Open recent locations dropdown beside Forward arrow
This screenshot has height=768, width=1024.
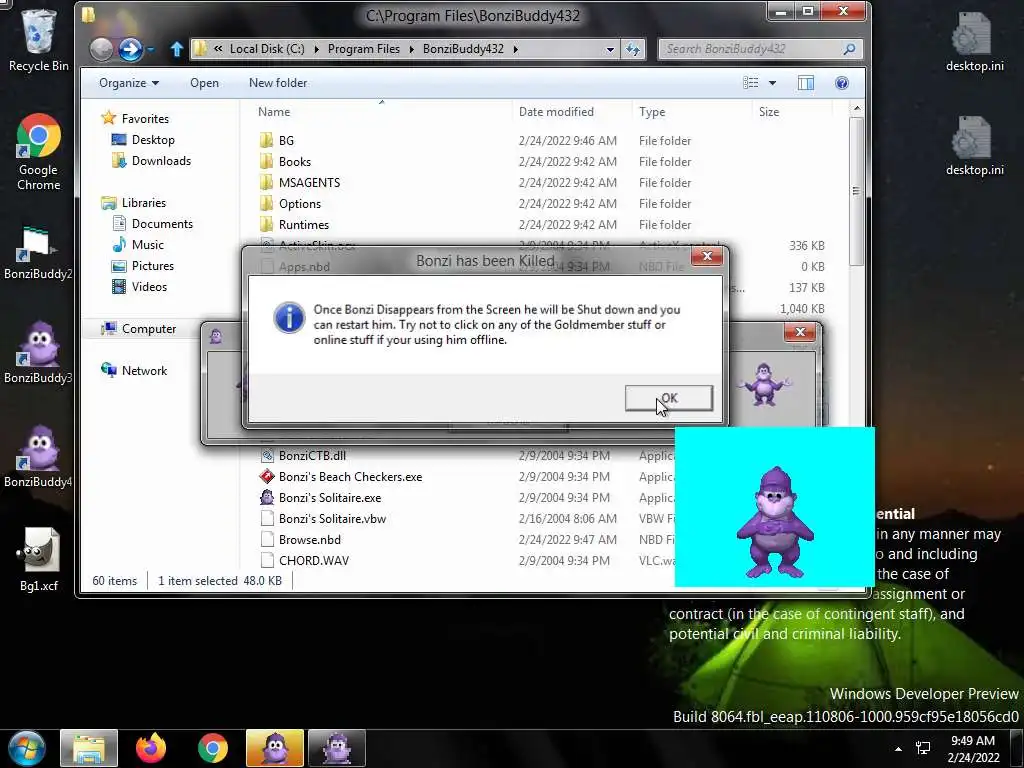(151, 49)
